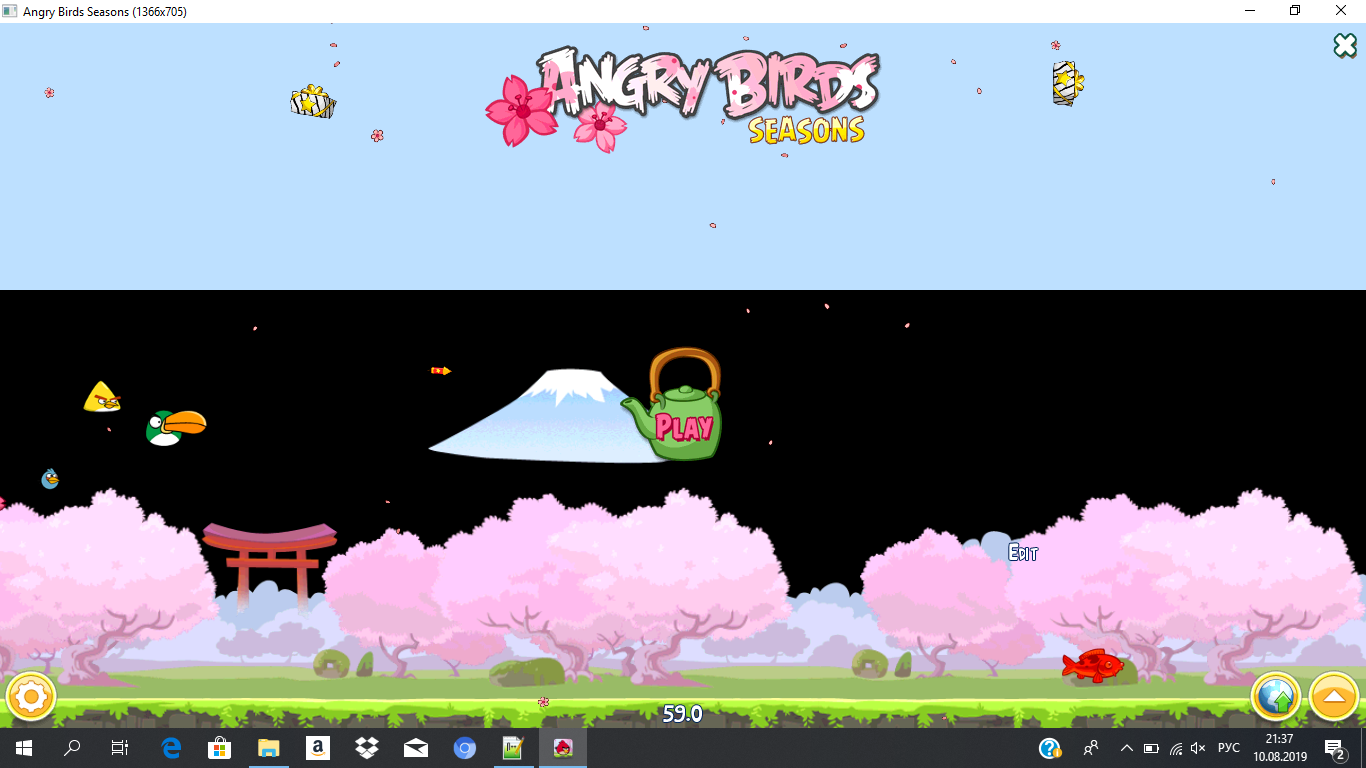
Task: Click the green toucan bird
Action: pyautogui.click(x=175, y=427)
